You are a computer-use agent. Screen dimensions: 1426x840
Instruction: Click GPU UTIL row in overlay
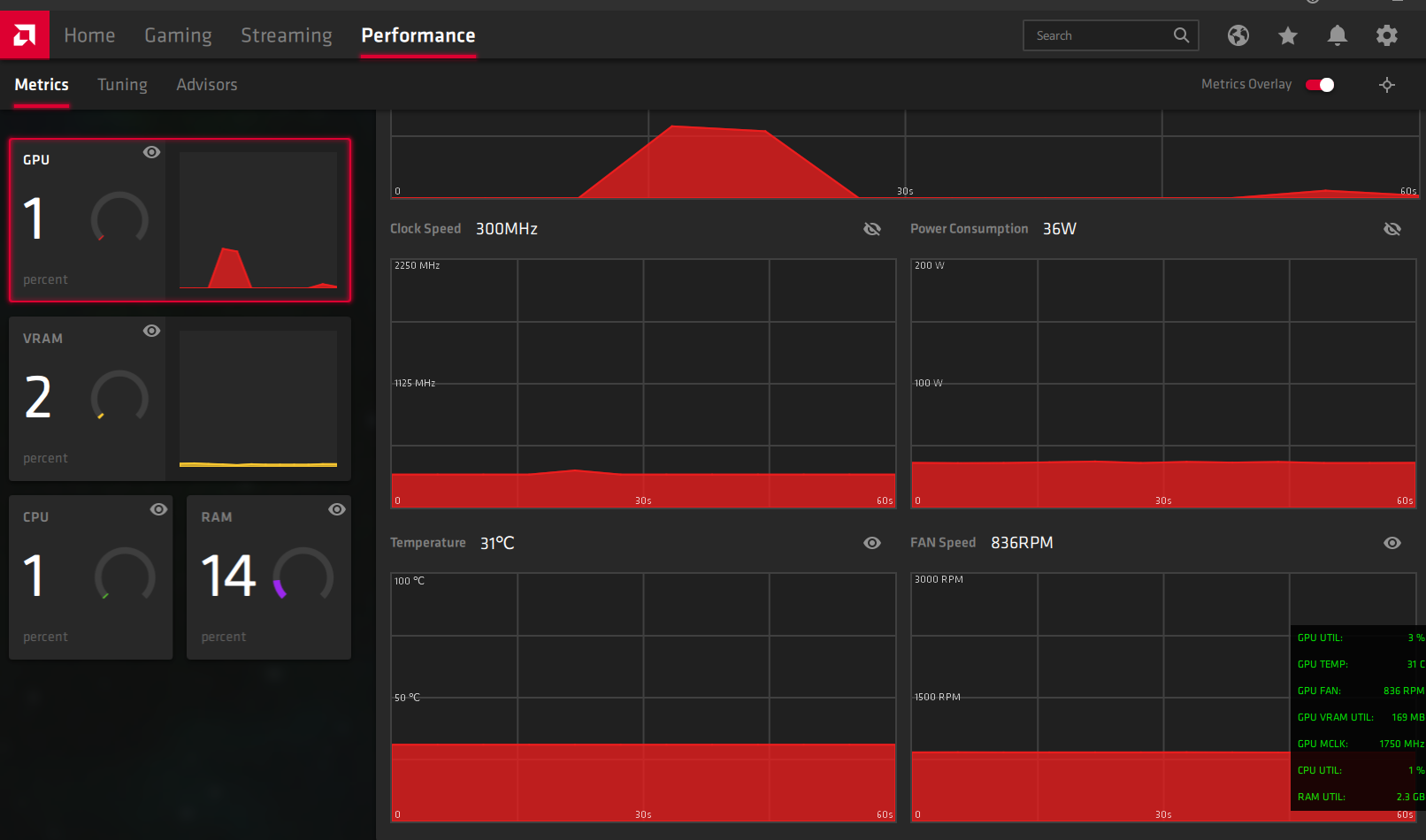point(1361,638)
